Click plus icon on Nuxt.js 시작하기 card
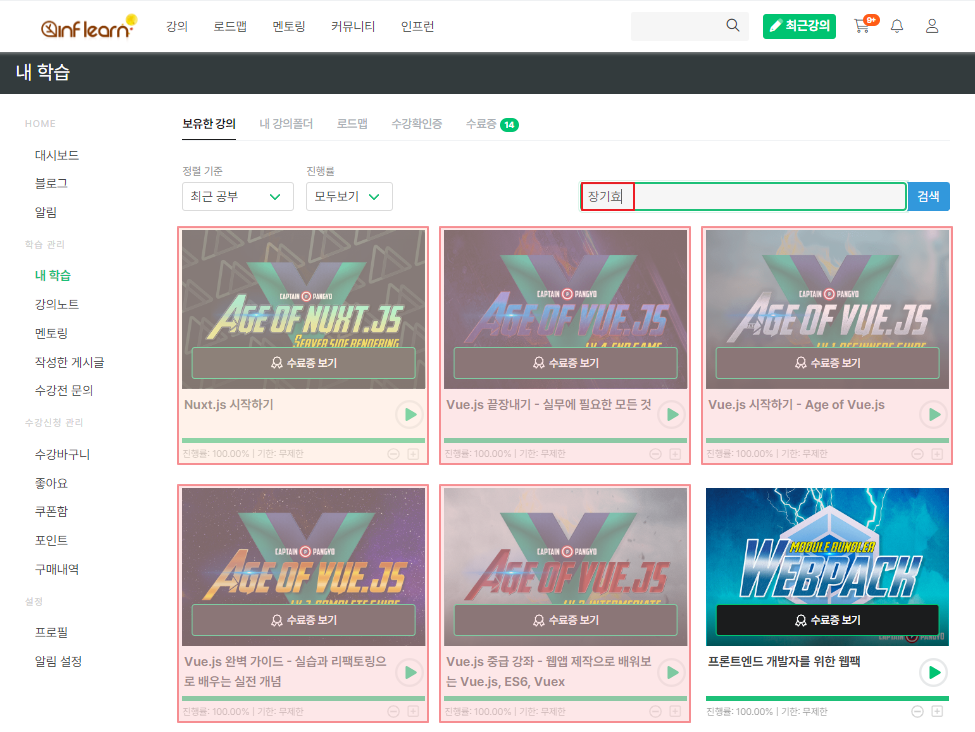Screen dimensions: 975x732 click(x=414, y=454)
